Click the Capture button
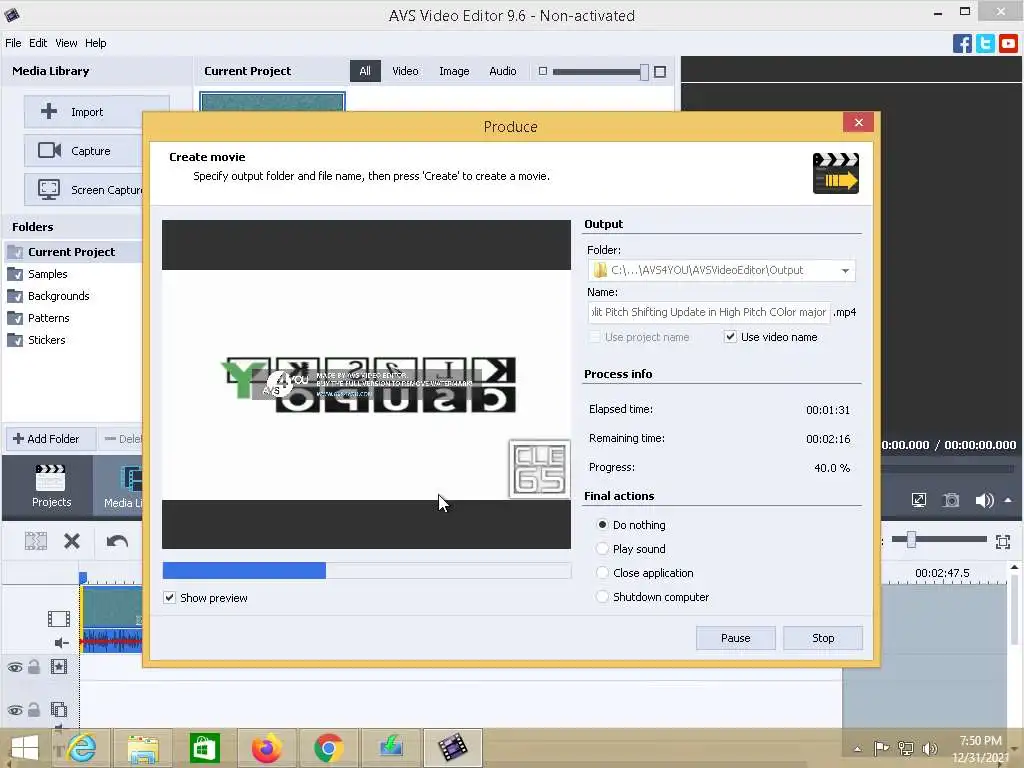The image size is (1024, 768). coord(84,151)
